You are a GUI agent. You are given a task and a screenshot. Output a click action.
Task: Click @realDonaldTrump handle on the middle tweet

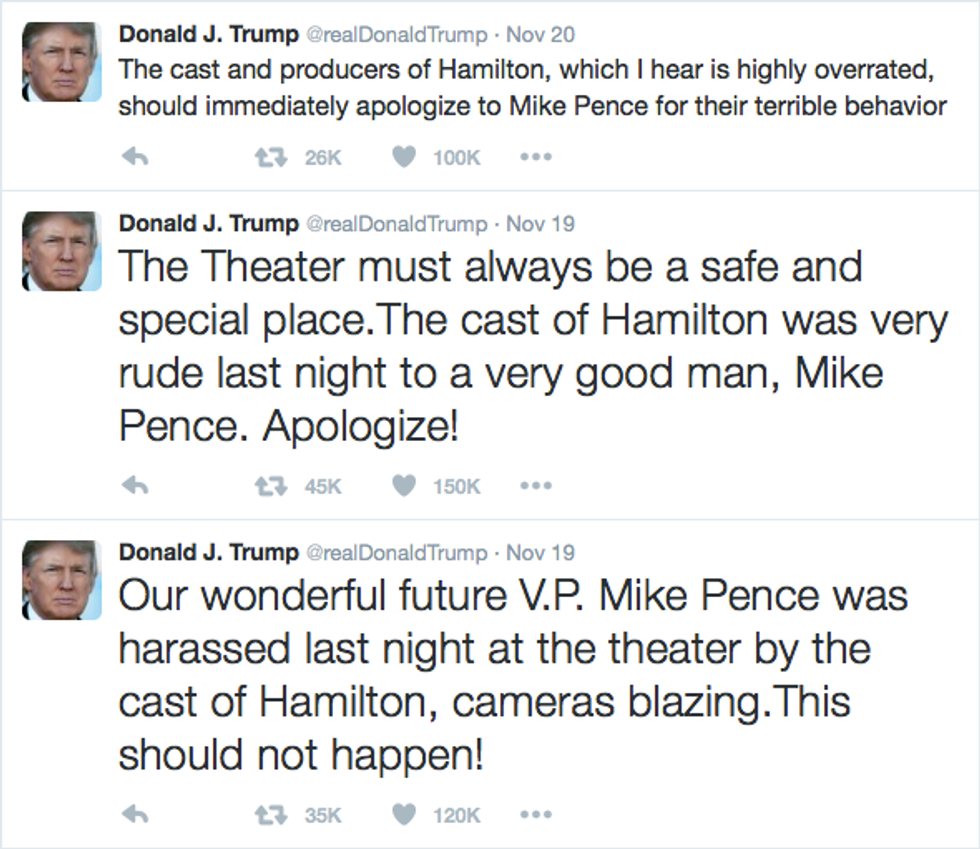396,223
